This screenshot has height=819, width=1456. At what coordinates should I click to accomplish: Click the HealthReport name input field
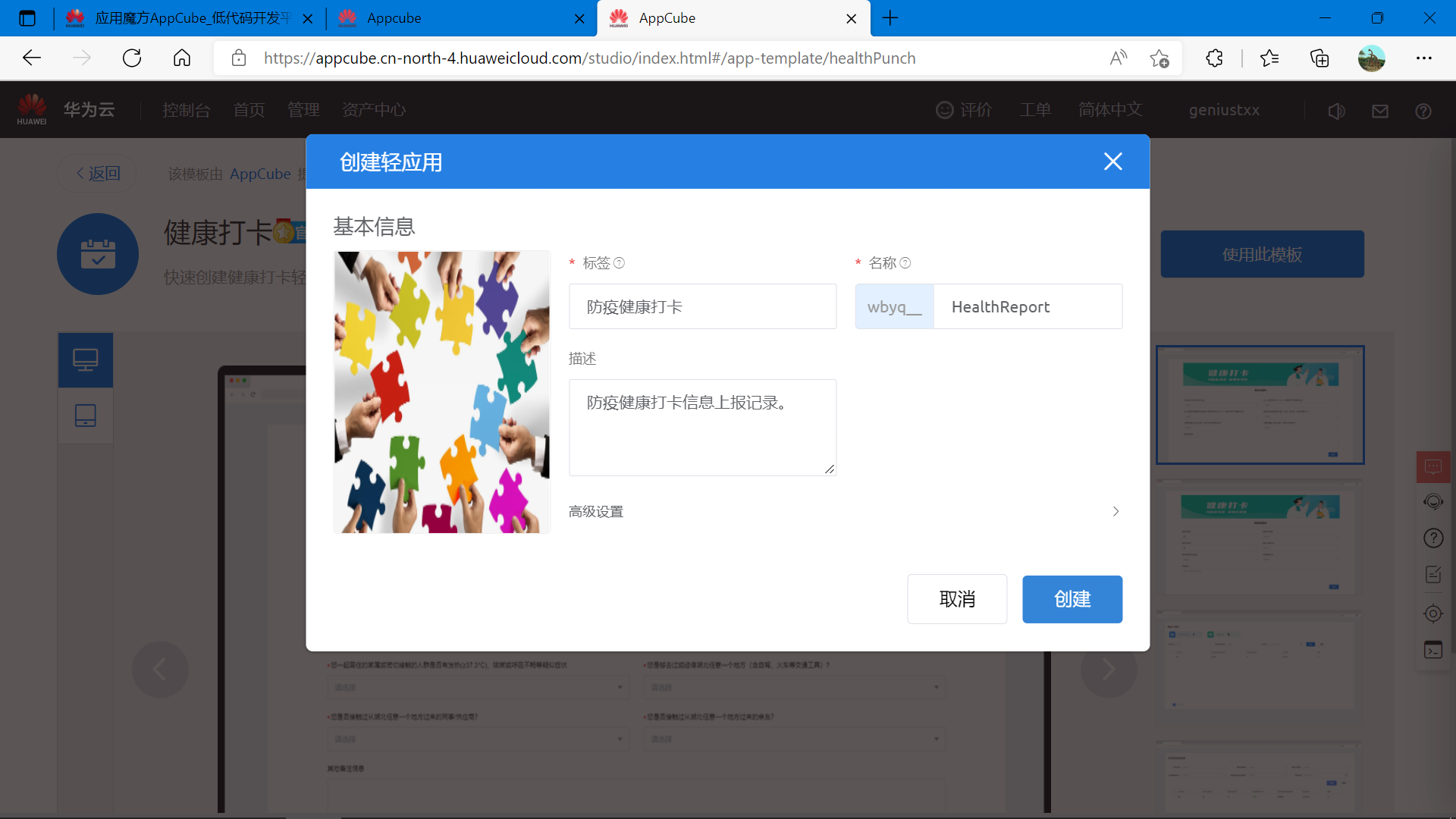coord(1027,306)
